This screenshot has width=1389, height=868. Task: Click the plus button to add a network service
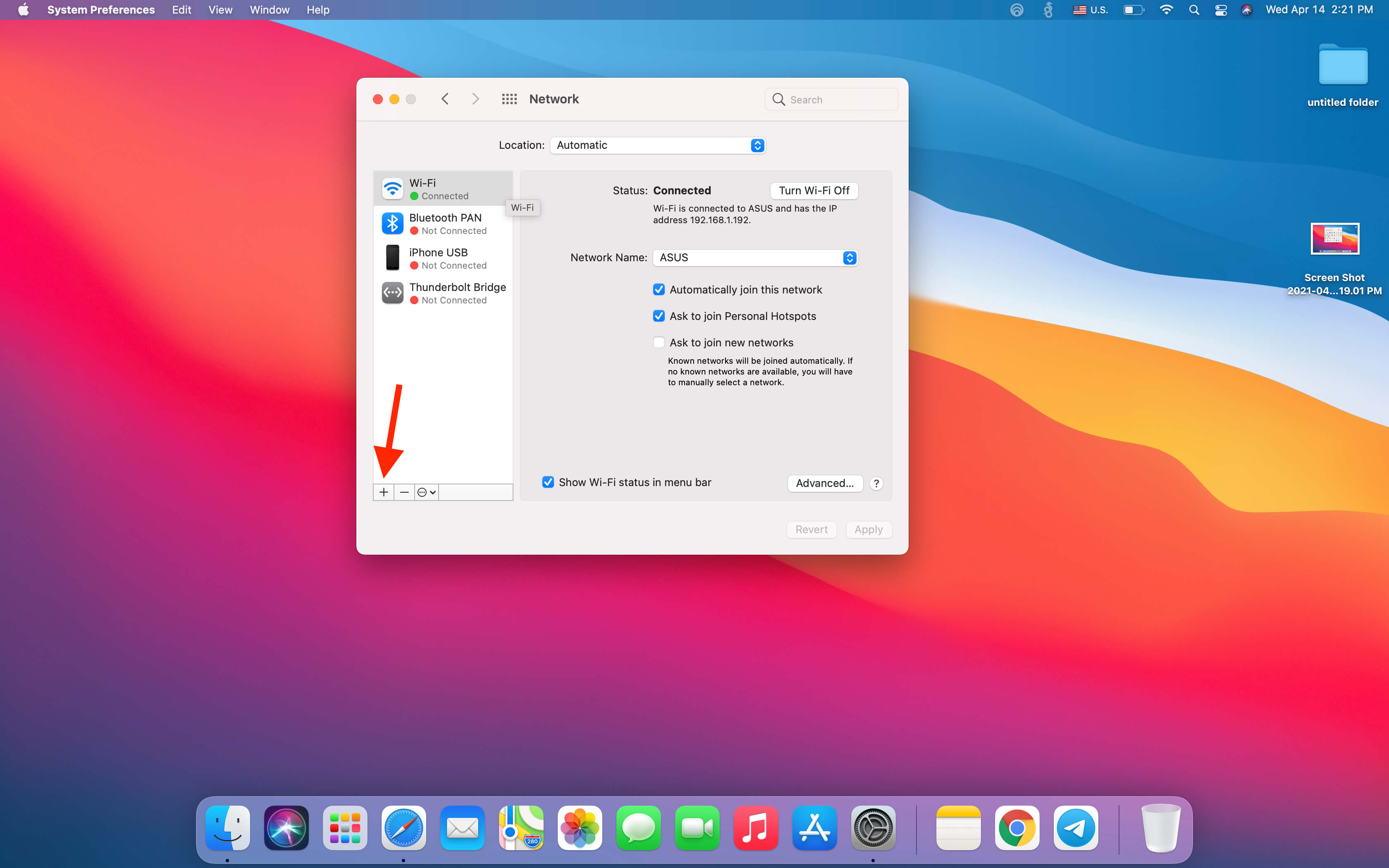pos(383,492)
